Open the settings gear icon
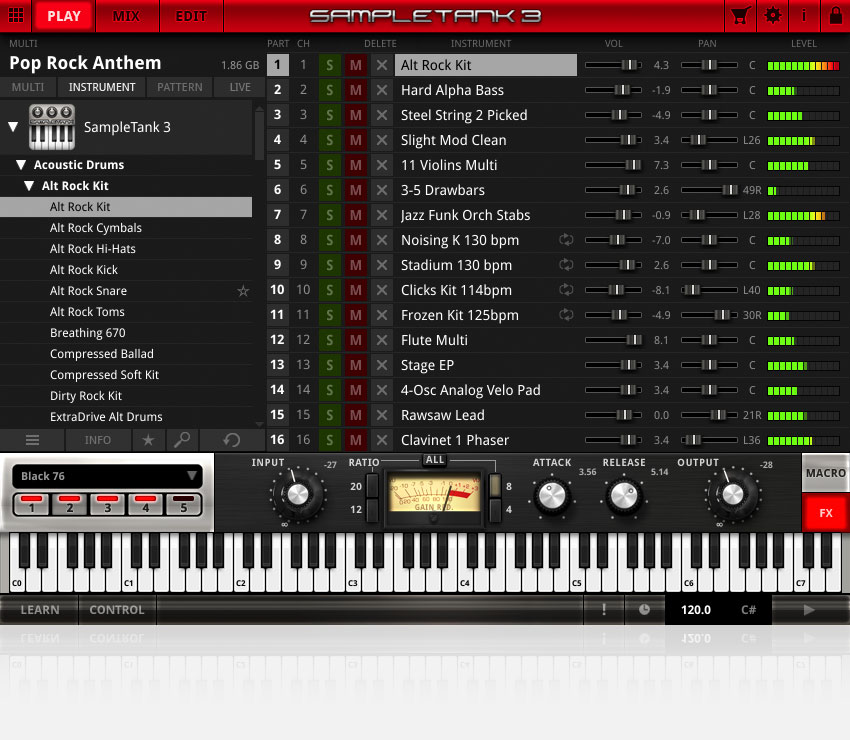The image size is (850, 740). pos(771,16)
